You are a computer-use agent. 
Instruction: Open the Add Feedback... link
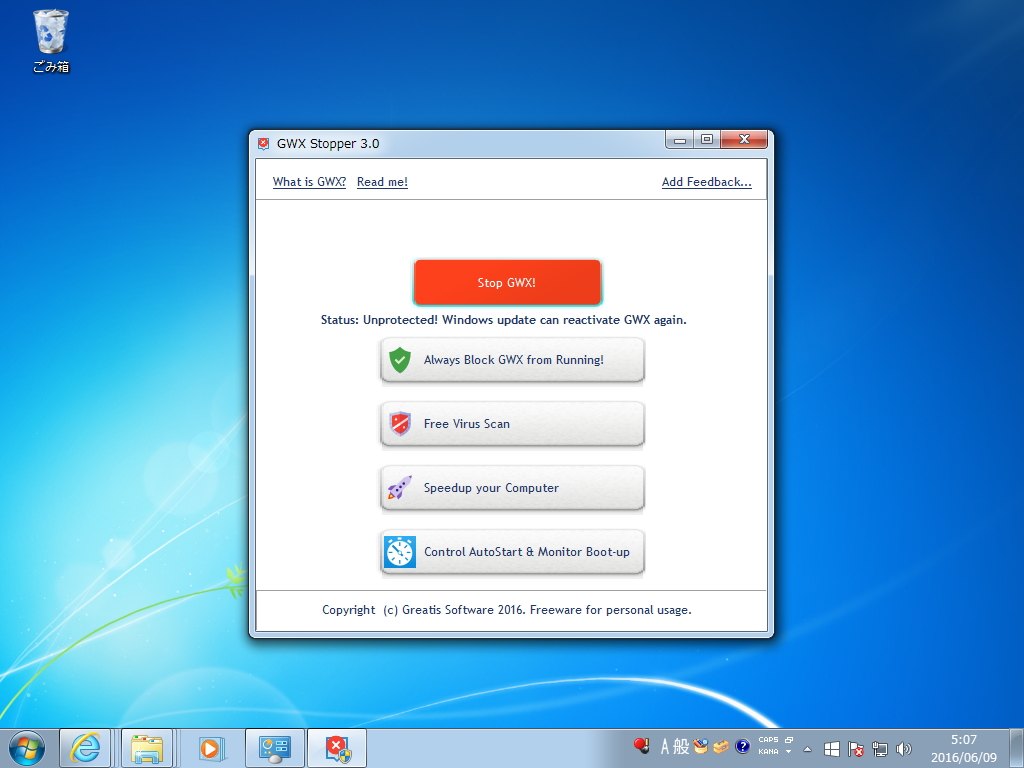point(707,182)
